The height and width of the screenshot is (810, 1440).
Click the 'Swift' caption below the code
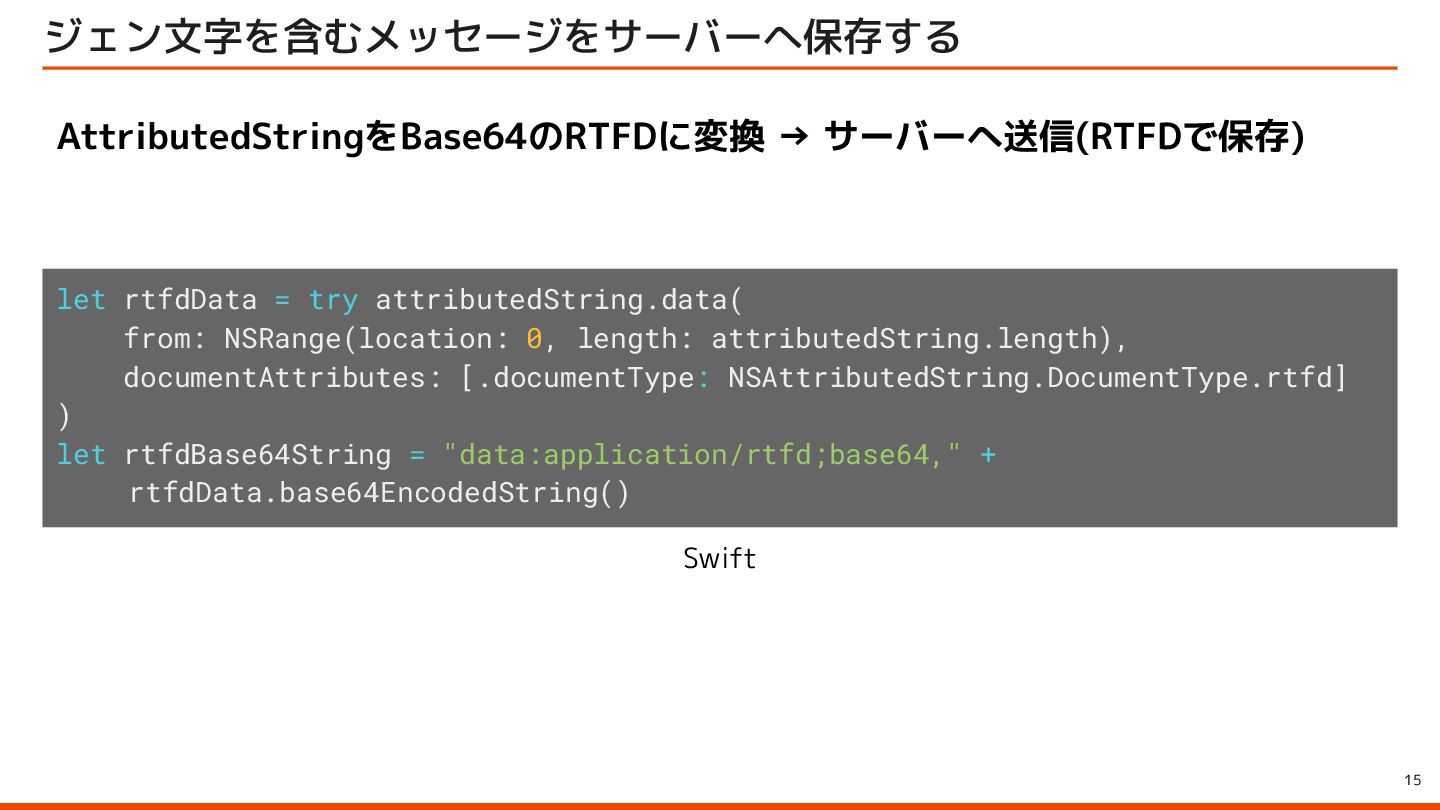tap(719, 558)
